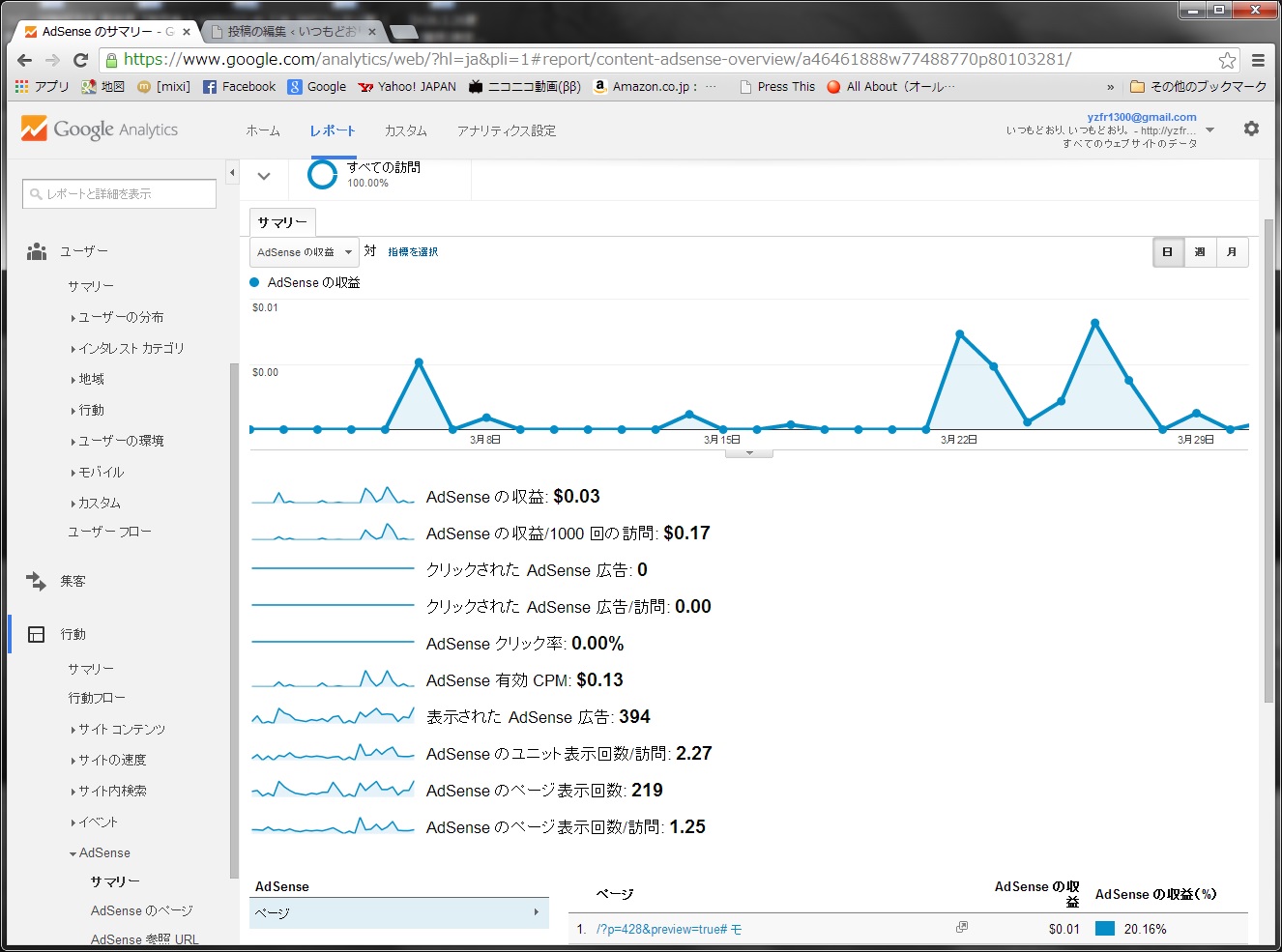1282x952 pixels.
Task: Switch graph to daily view (日)
Action: (x=1168, y=252)
